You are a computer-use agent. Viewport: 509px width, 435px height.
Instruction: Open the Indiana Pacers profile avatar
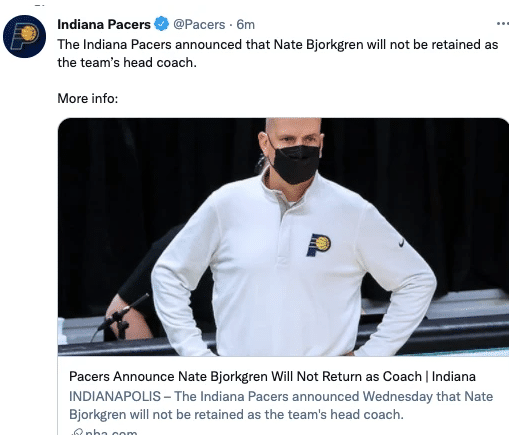point(24,36)
